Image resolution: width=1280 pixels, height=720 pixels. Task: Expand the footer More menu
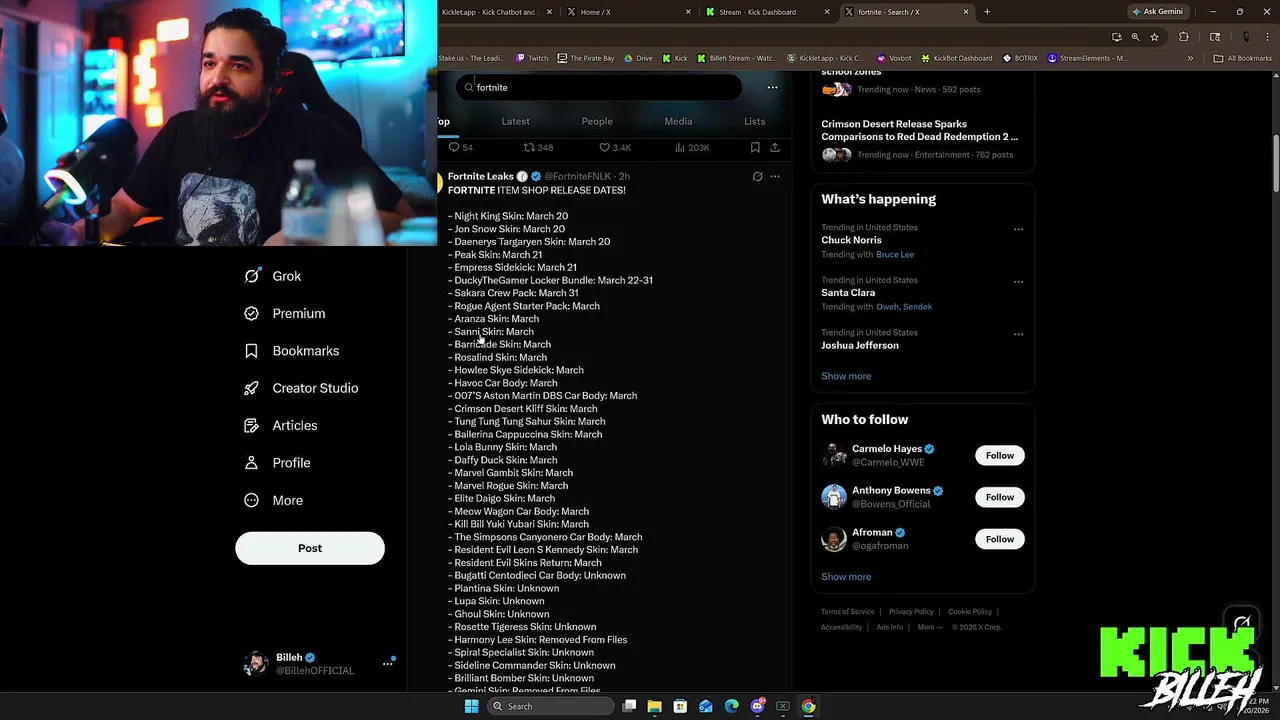coord(929,627)
